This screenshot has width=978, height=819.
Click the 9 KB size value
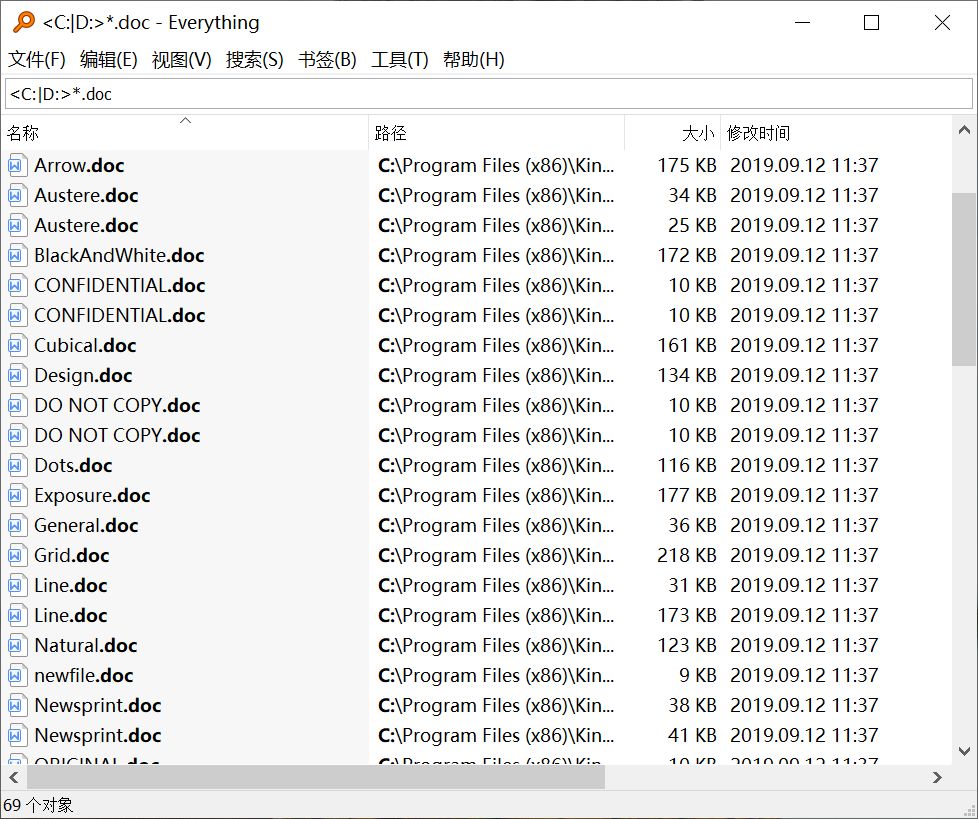(x=697, y=676)
